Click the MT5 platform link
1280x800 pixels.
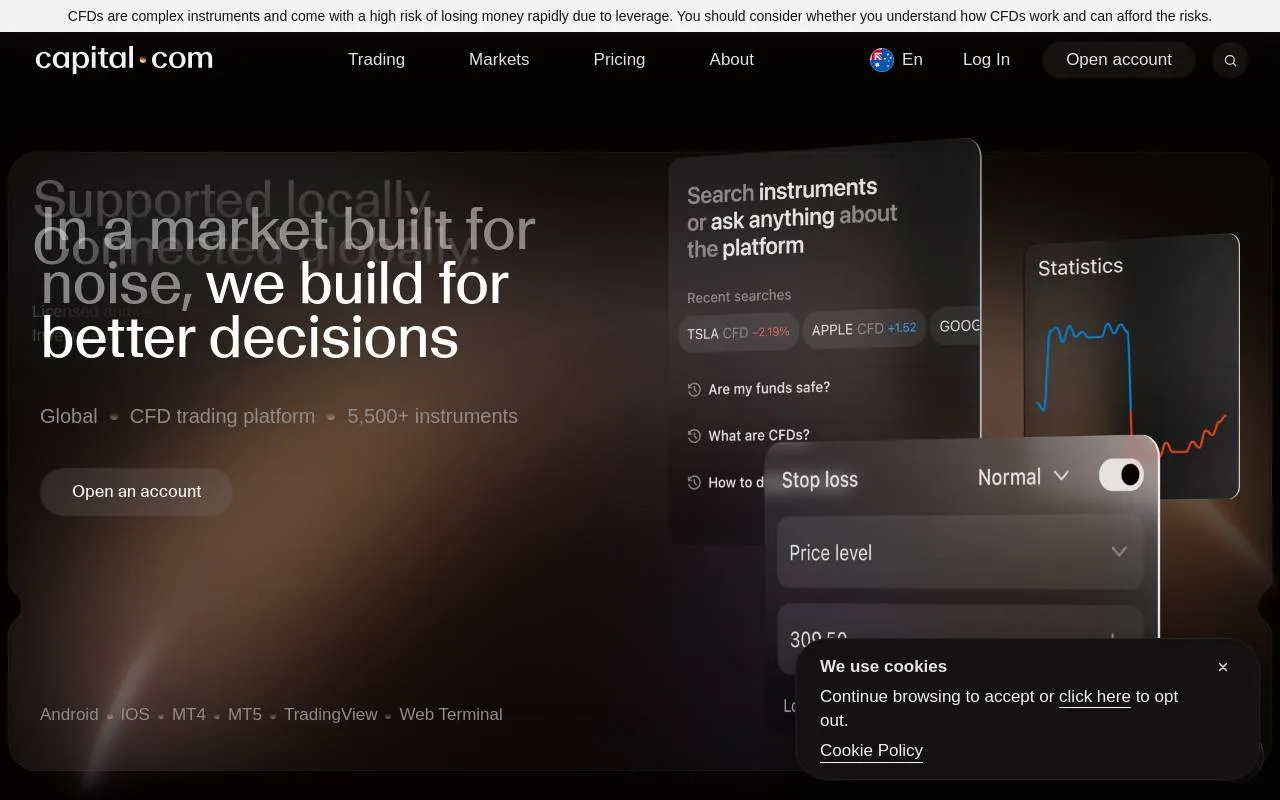point(245,714)
